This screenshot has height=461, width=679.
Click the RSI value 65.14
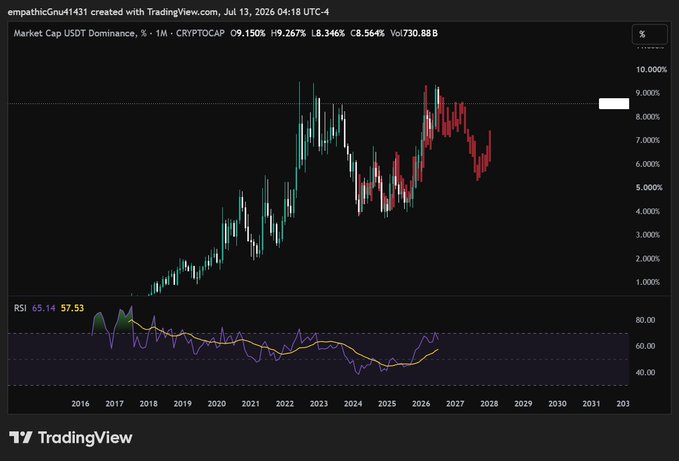44,308
